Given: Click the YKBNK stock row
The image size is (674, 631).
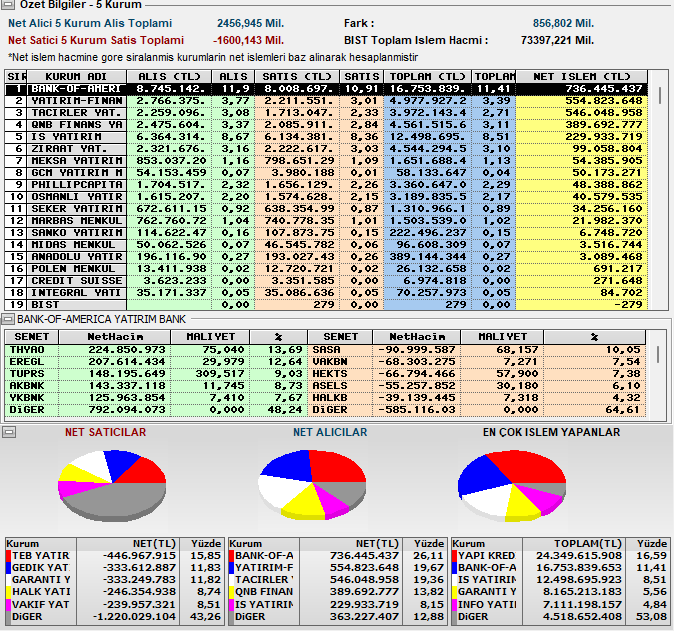Looking at the screenshot, I should [156, 398].
